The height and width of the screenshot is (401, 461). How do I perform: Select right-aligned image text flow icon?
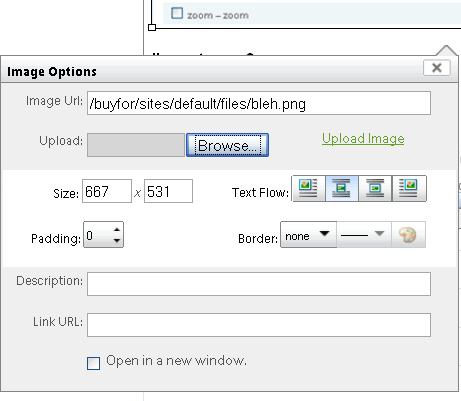(409, 189)
